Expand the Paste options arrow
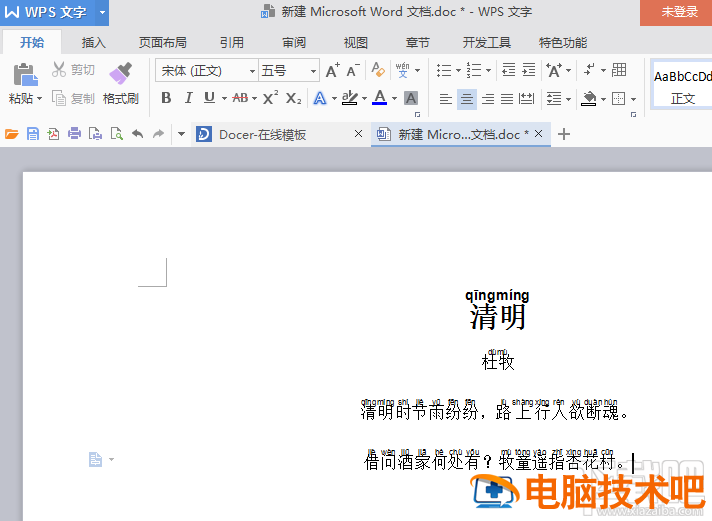712x521 pixels. [x=40, y=99]
